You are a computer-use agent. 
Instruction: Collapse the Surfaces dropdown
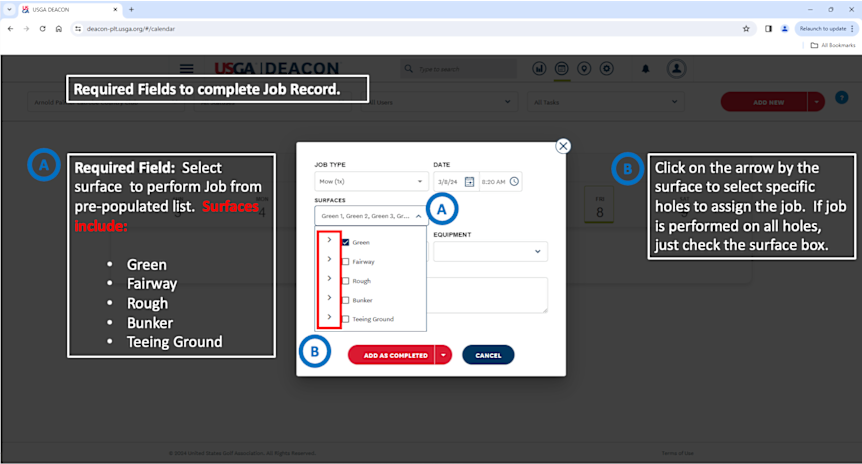(x=418, y=216)
